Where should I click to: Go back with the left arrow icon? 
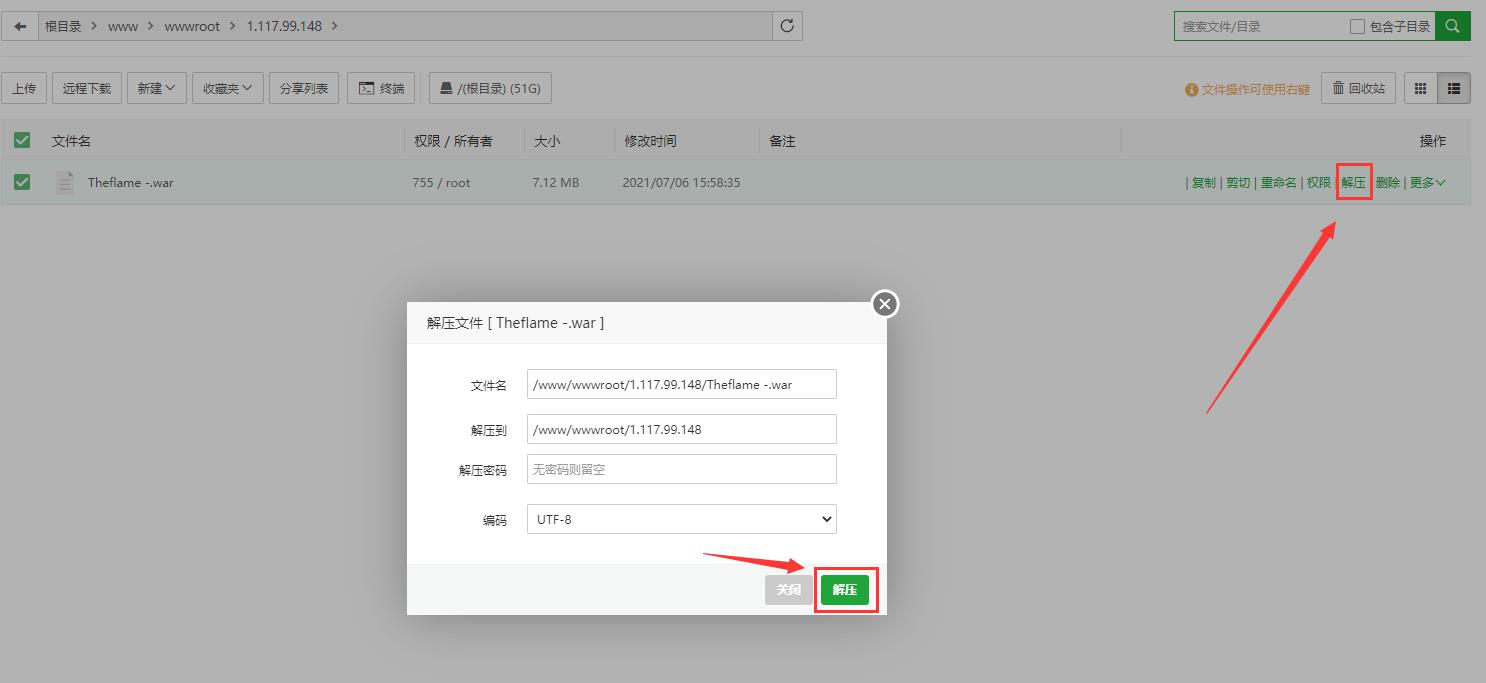20,26
